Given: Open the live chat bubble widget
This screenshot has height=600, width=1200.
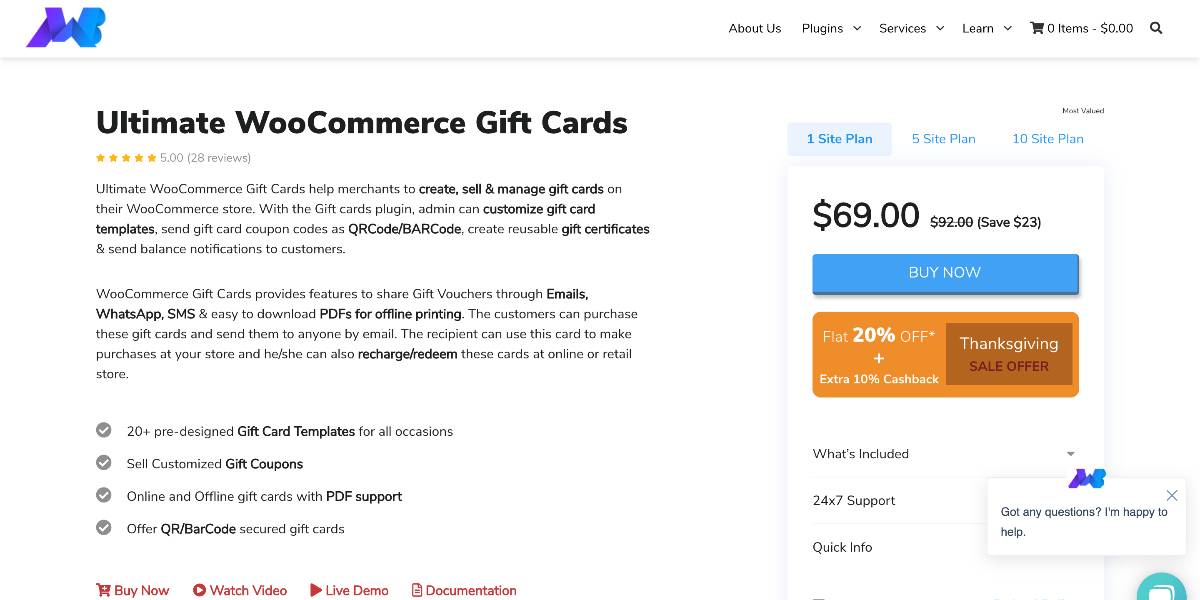Looking at the screenshot, I should point(1161,588).
